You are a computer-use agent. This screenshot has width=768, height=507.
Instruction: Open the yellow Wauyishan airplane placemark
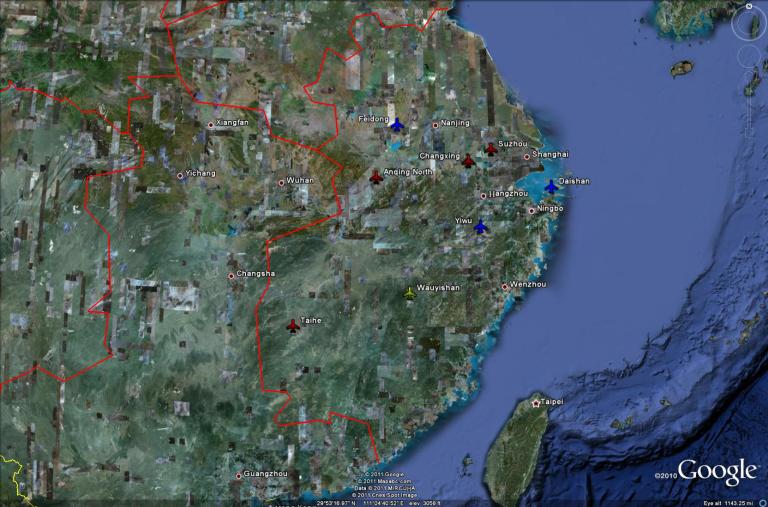(x=408, y=293)
